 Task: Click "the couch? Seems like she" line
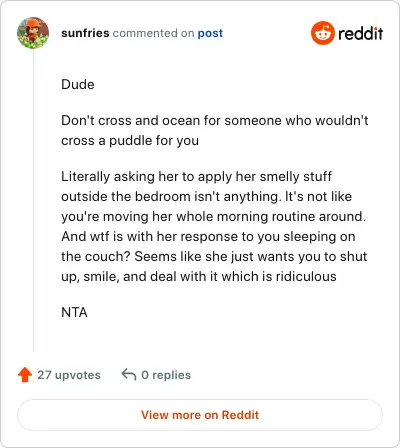point(214,256)
